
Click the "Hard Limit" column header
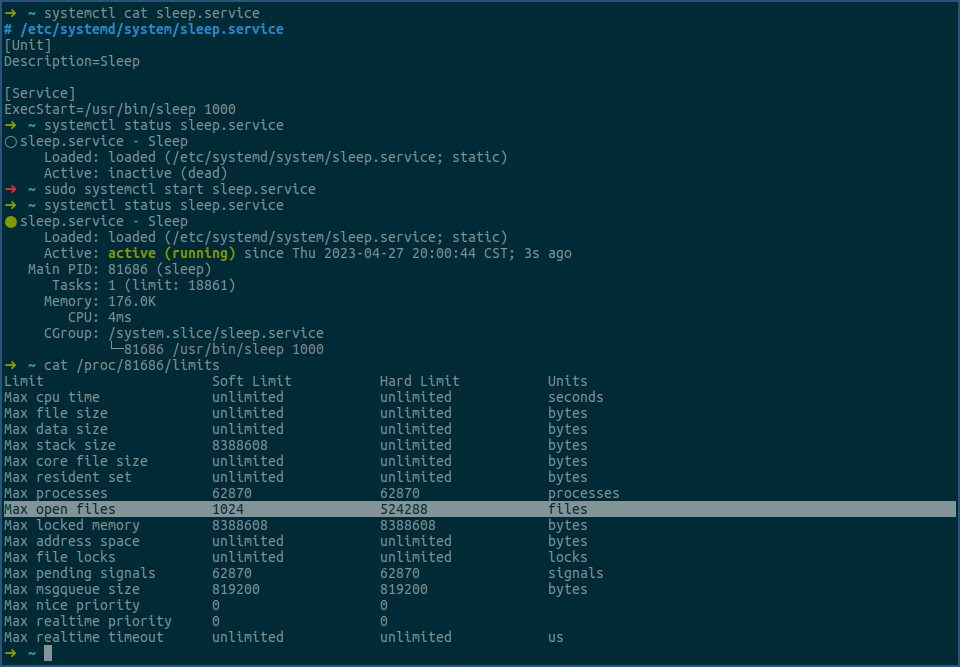(x=420, y=381)
